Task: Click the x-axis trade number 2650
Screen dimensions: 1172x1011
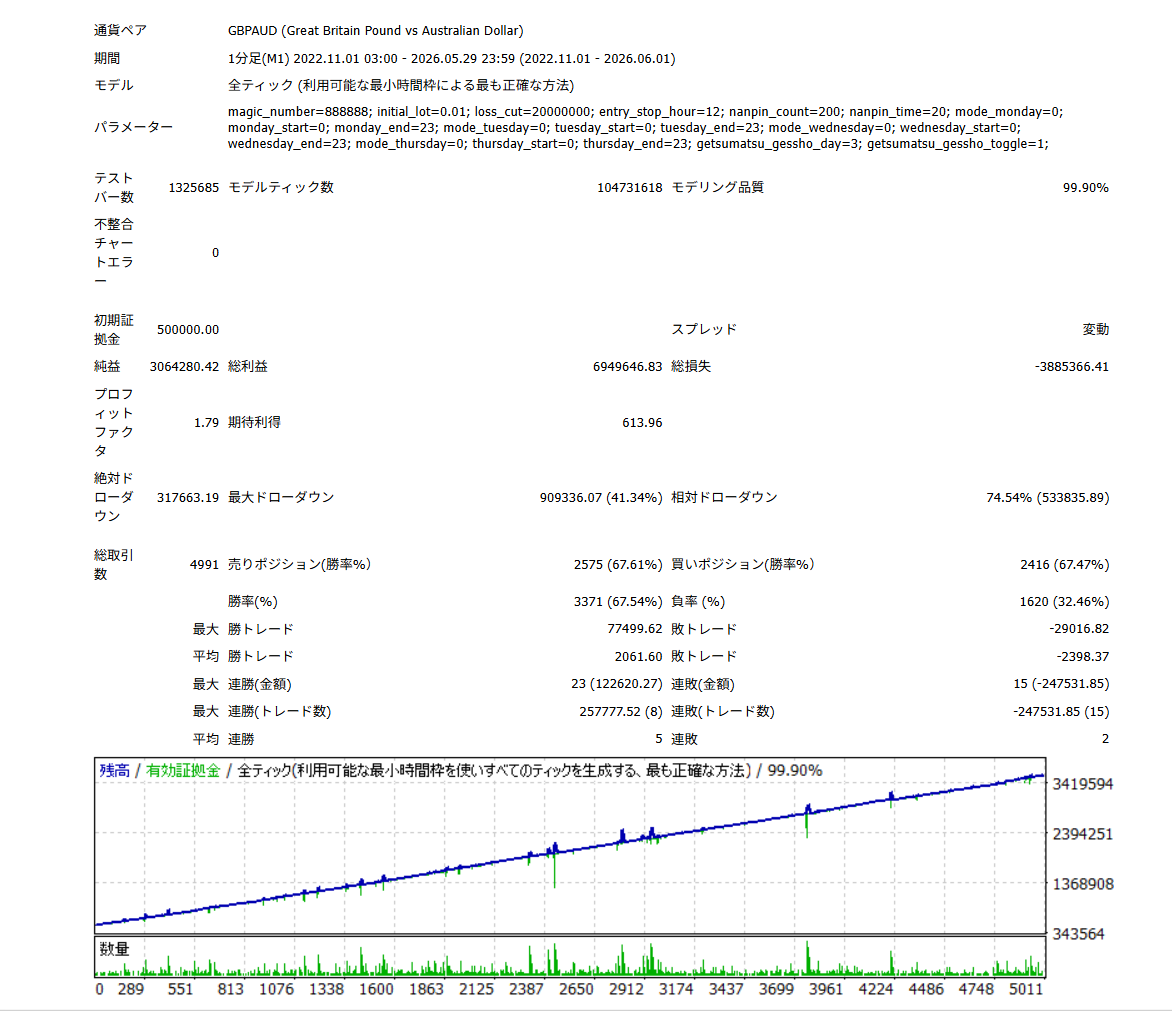Action: tap(576, 989)
